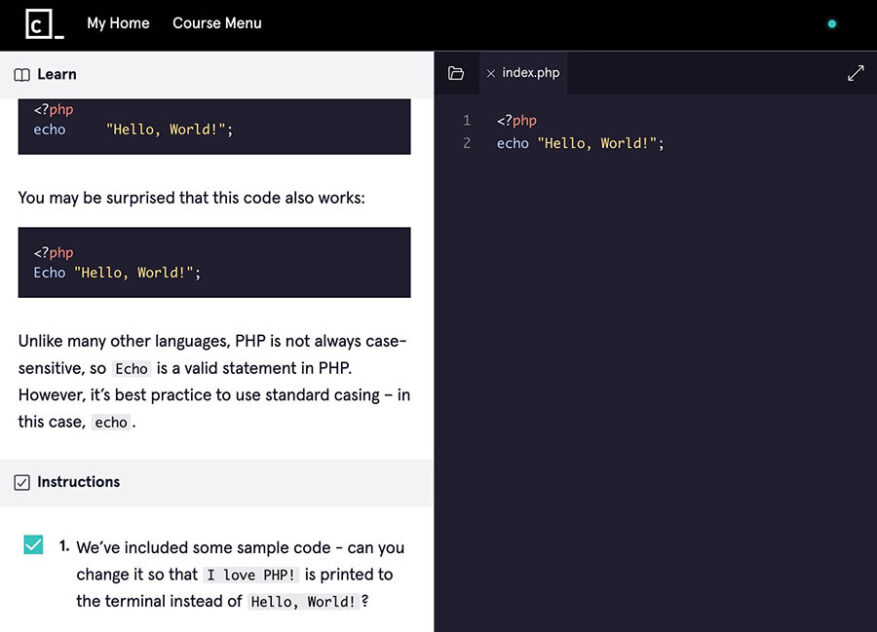This screenshot has height=632, width=877.
Task: Click the echo statement in the code editor
Action: [x=512, y=143]
